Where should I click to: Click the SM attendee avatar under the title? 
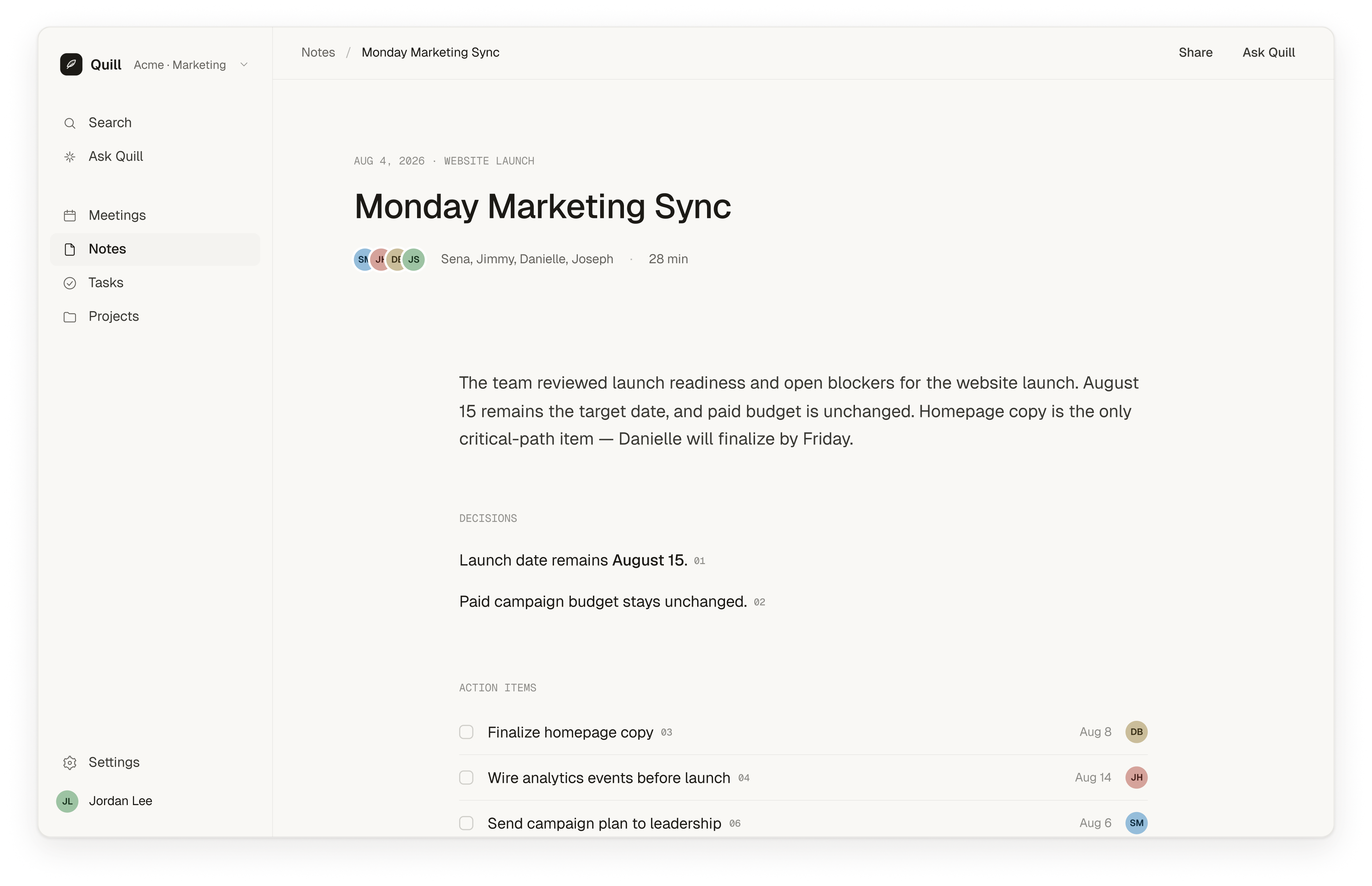click(x=362, y=260)
